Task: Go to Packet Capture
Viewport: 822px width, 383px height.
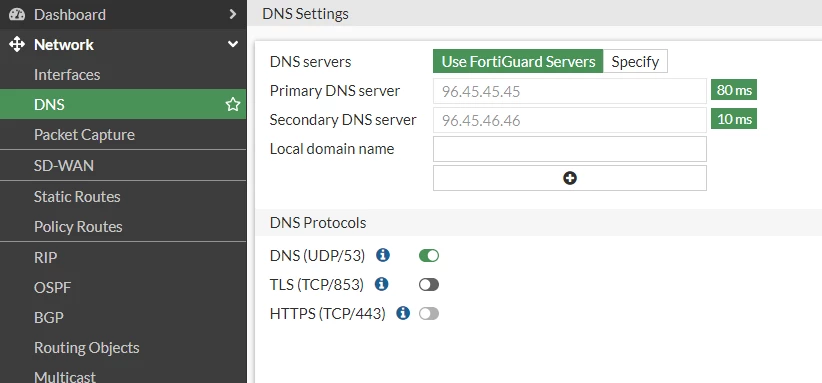Action: tap(123, 135)
